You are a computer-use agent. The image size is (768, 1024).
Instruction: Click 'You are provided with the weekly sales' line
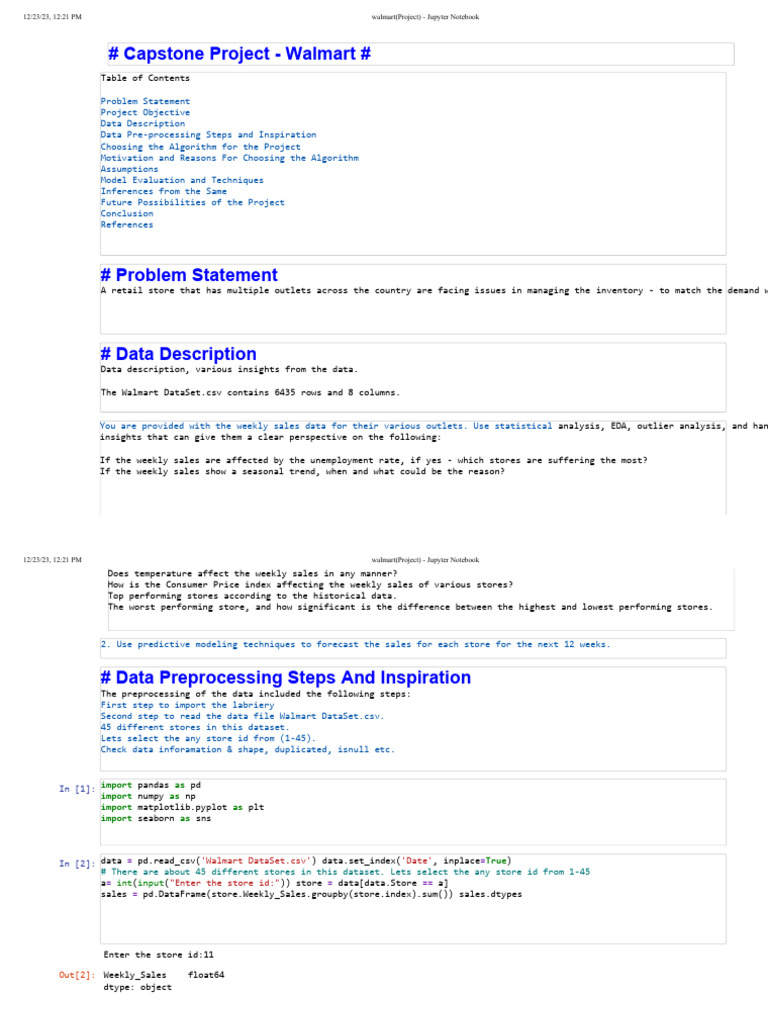click(x=434, y=426)
